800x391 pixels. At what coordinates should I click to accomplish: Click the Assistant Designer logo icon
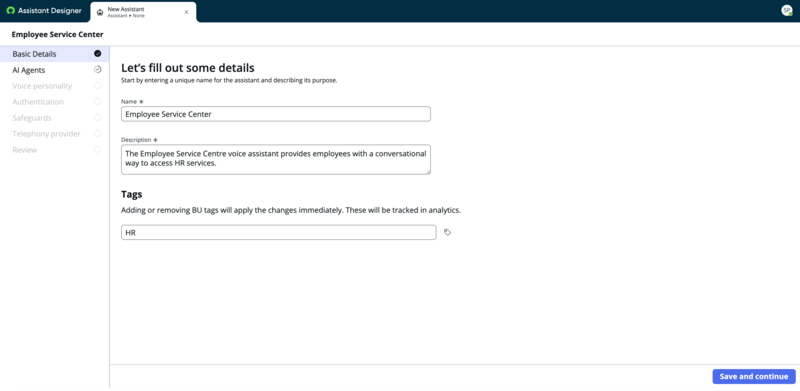click(10, 11)
